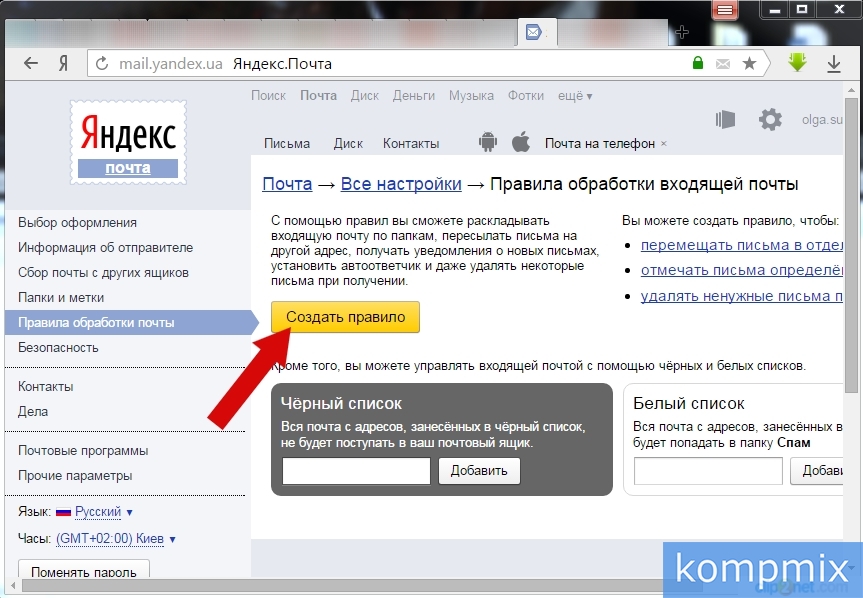The width and height of the screenshot is (863, 598).
Task: Click the 'отмечать письма' link
Action: click(741, 271)
